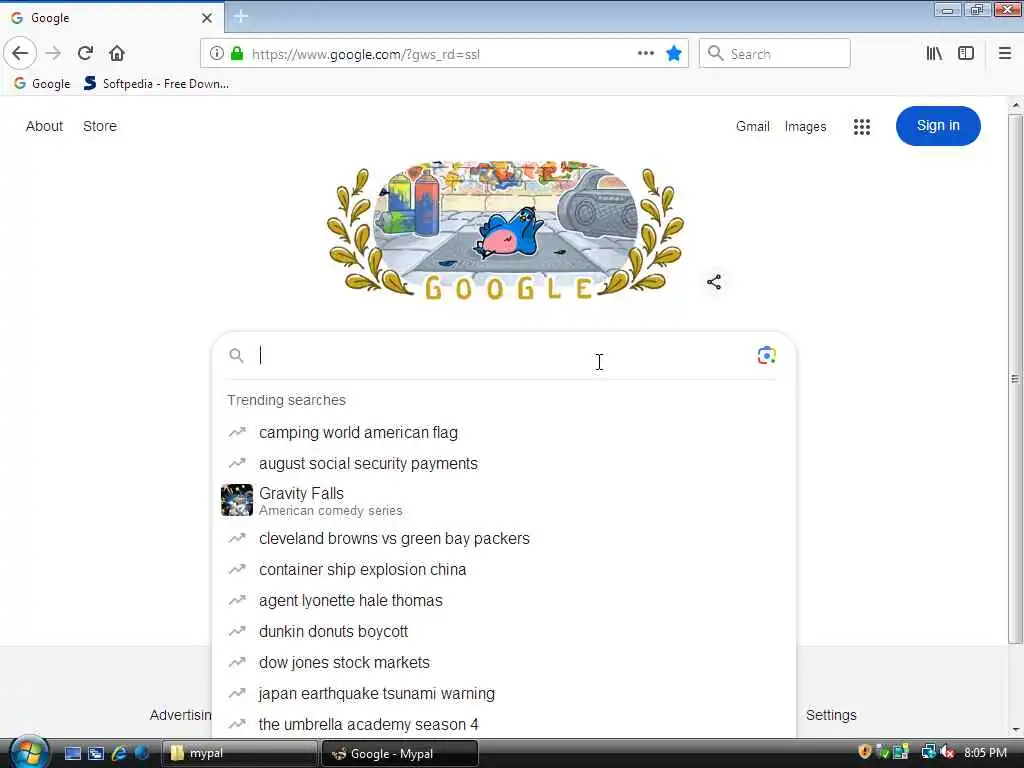Click the volume muted tray icon
This screenshot has height=768, width=1024.
[948, 753]
